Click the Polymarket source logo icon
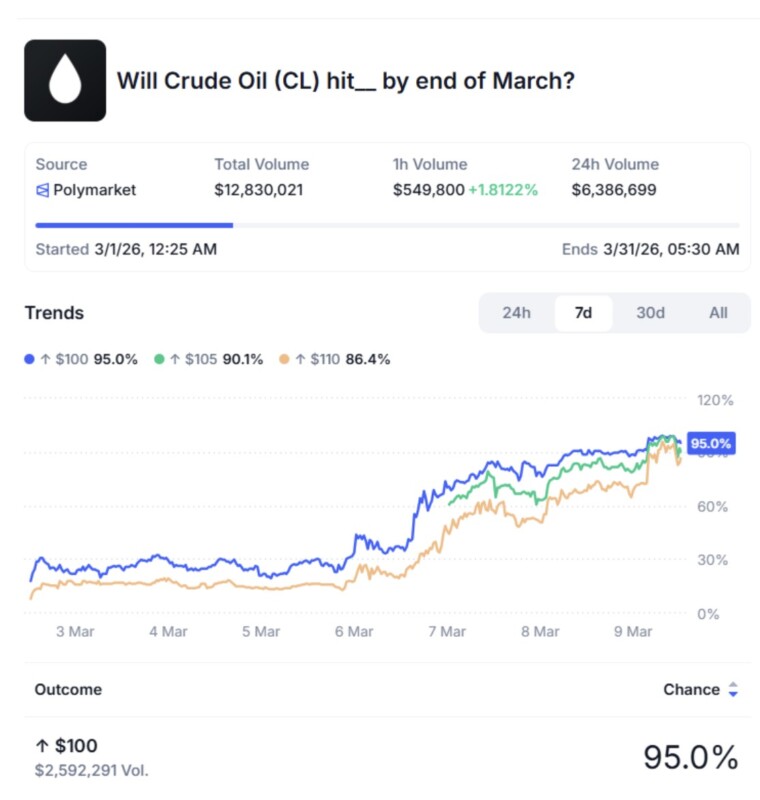Screen dimensions: 760x800 (42, 190)
